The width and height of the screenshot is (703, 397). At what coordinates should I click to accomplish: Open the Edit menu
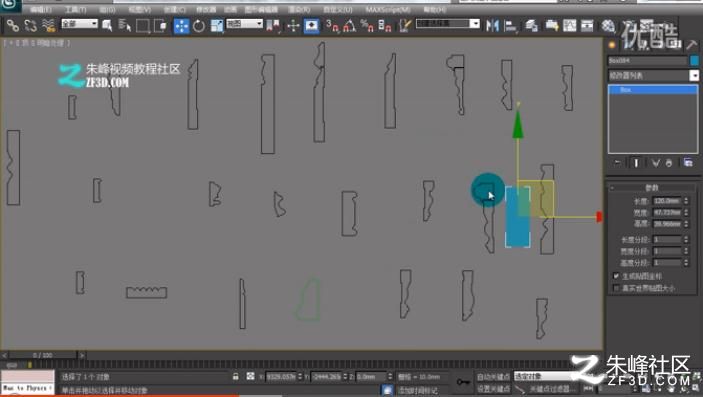click(x=41, y=9)
